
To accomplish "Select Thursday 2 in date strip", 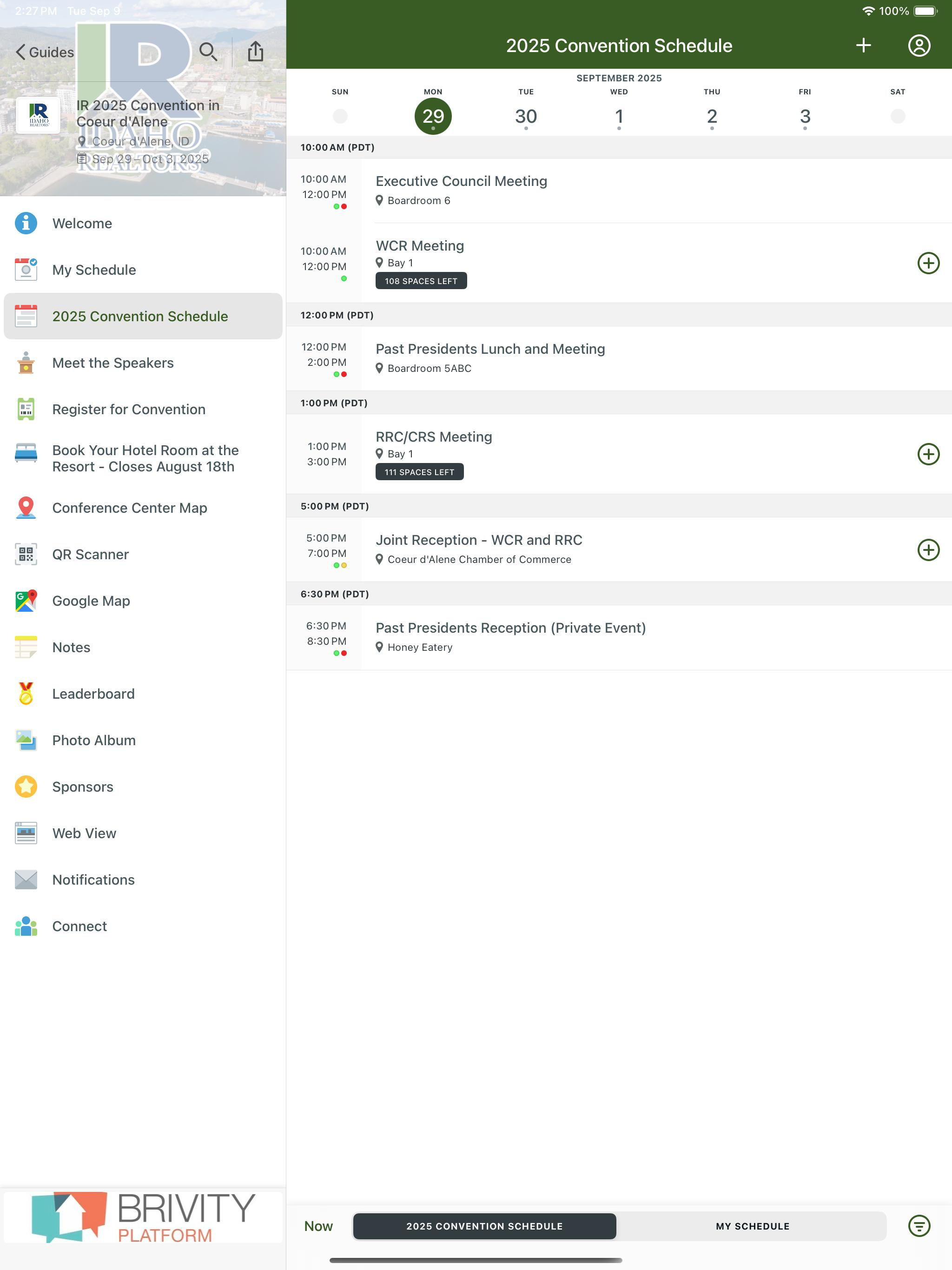I will pyautogui.click(x=711, y=116).
